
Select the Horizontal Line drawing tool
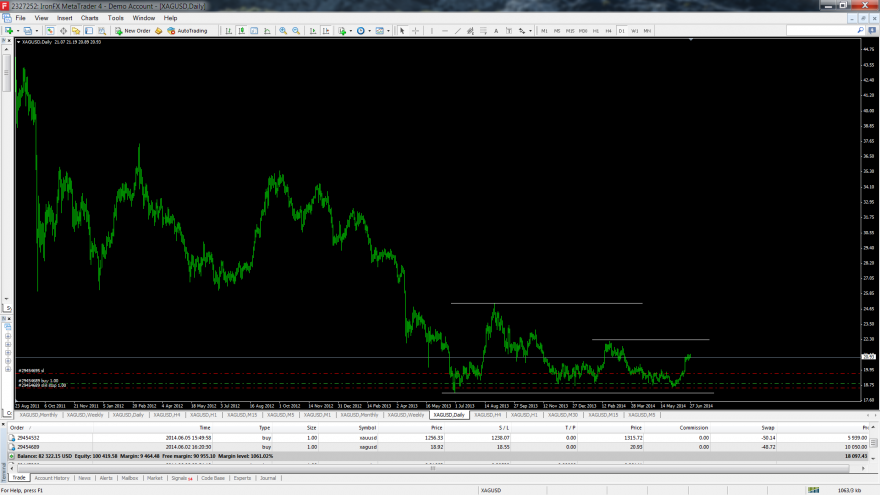(444, 31)
